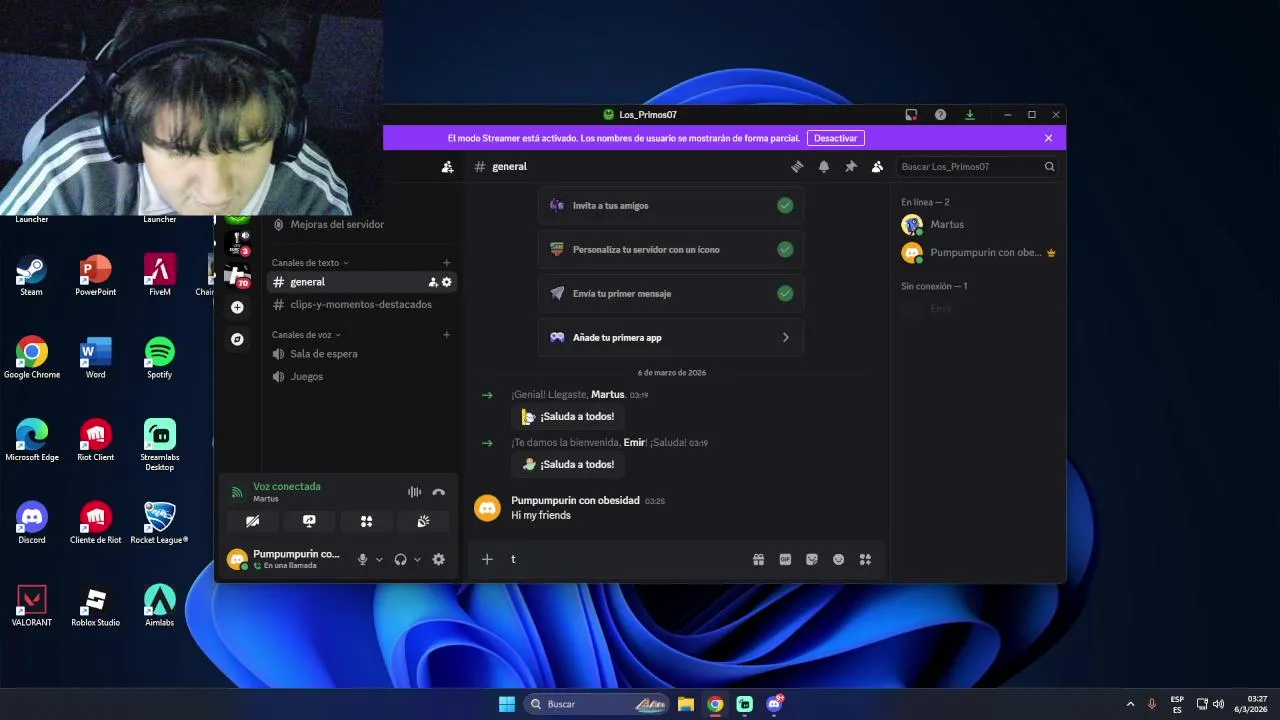Deafen headphones toggle

[400, 560]
